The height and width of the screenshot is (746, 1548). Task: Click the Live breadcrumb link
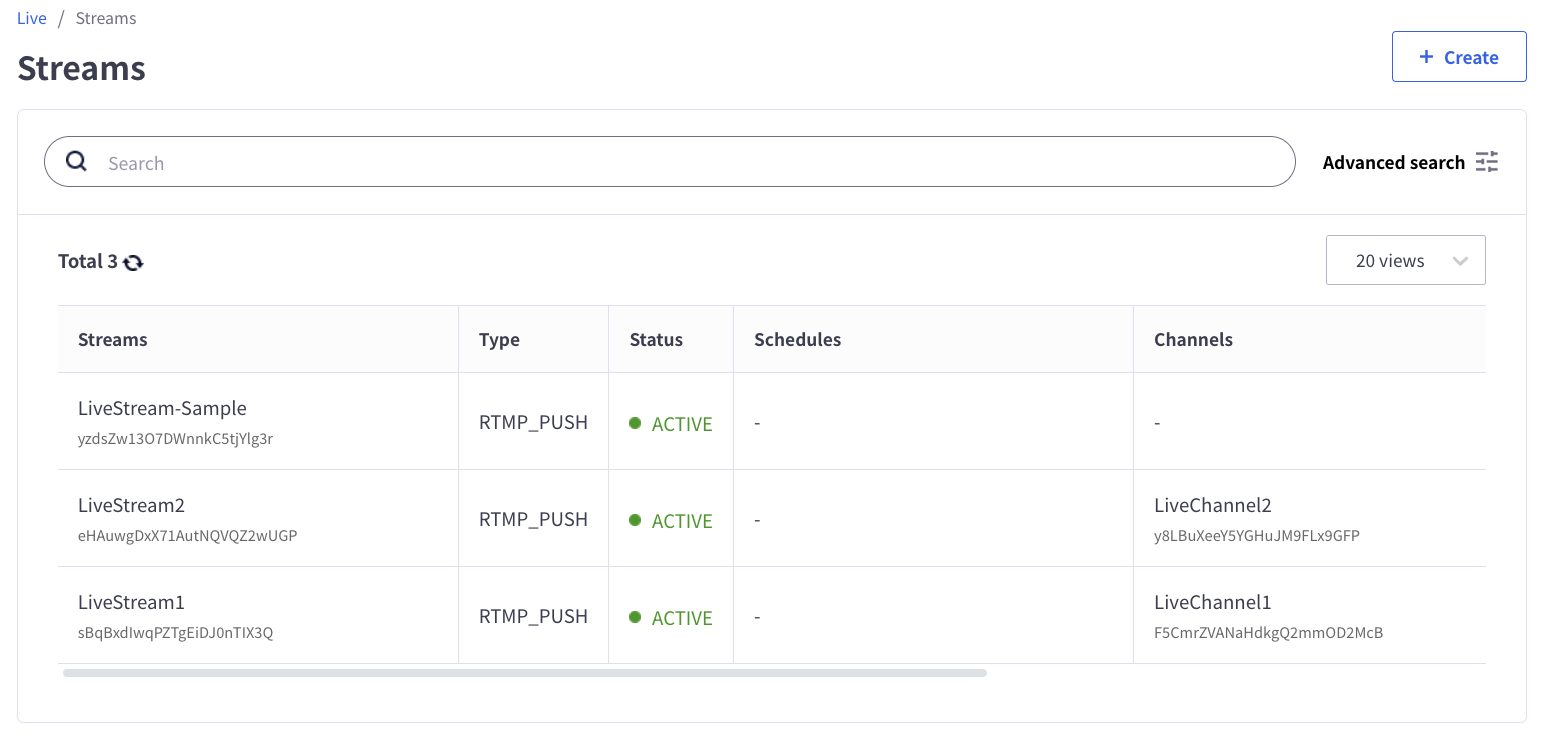32,18
